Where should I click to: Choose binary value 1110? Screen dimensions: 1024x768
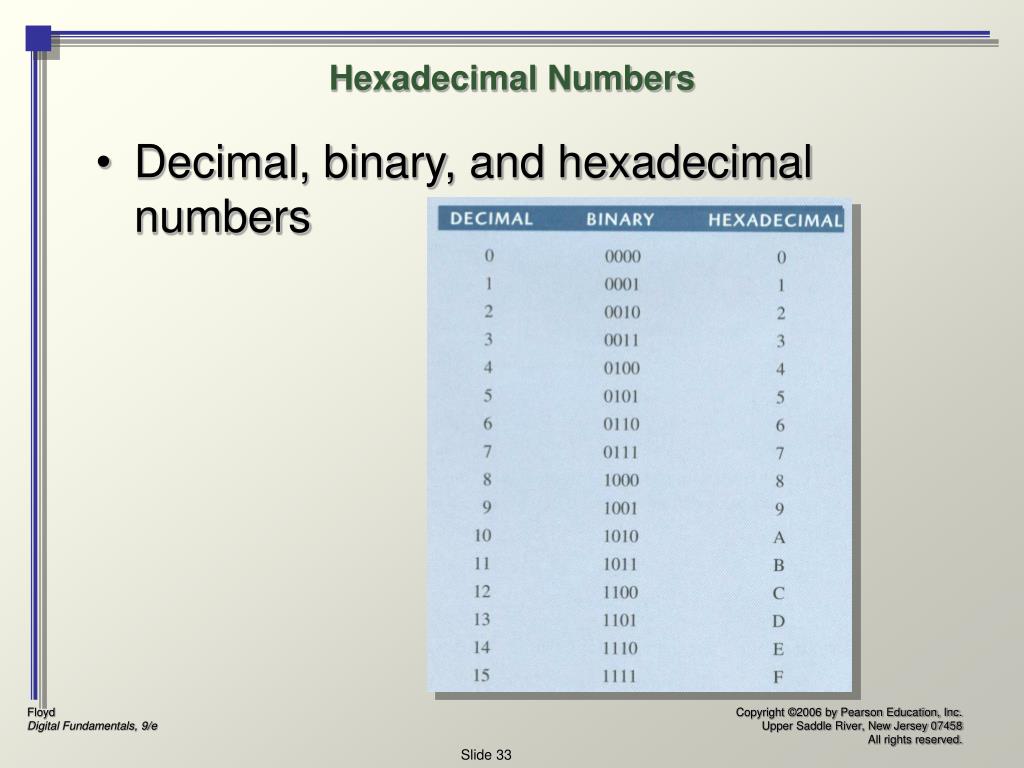[x=619, y=649]
